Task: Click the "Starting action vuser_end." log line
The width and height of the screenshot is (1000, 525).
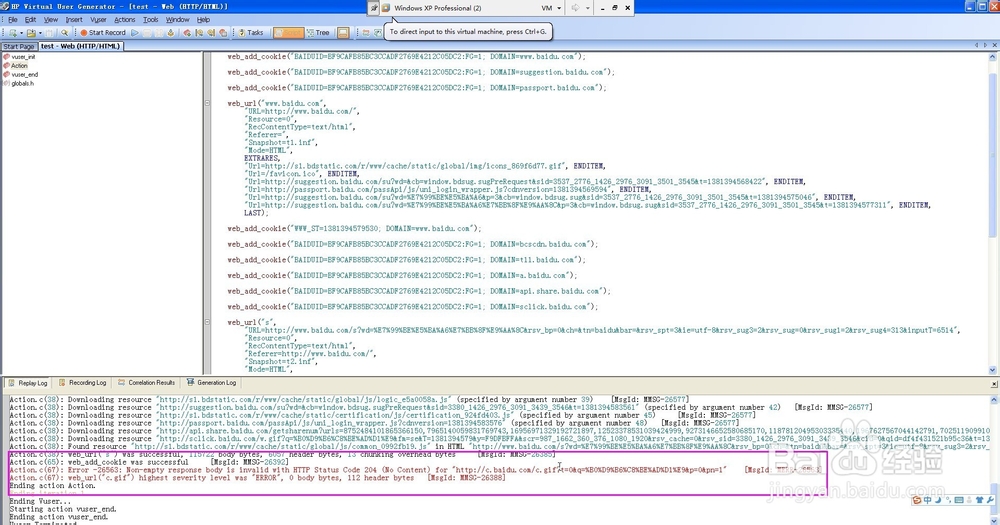Action: coord(62,509)
